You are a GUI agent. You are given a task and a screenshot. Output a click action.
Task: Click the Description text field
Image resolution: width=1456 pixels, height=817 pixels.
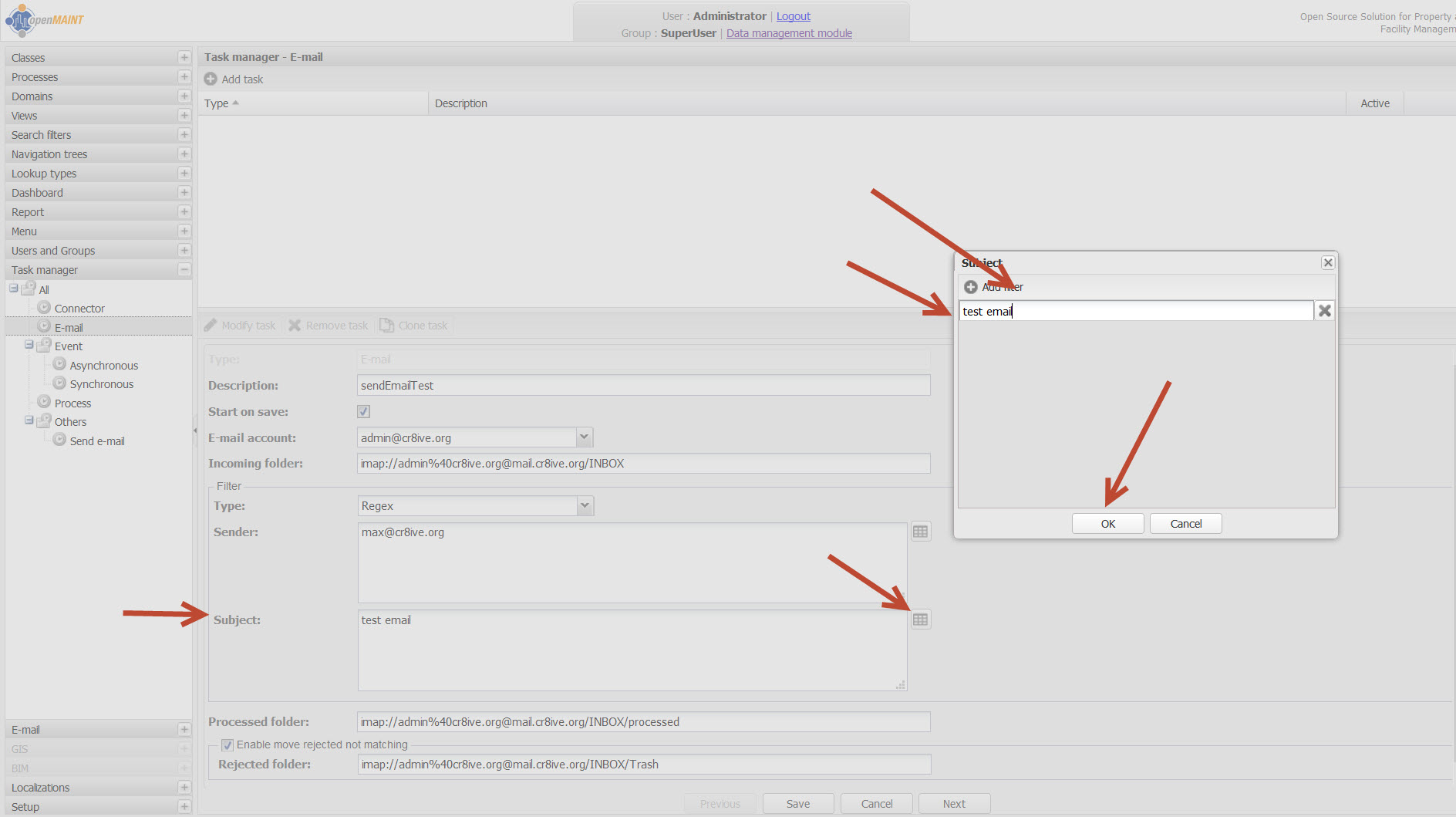(643, 386)
